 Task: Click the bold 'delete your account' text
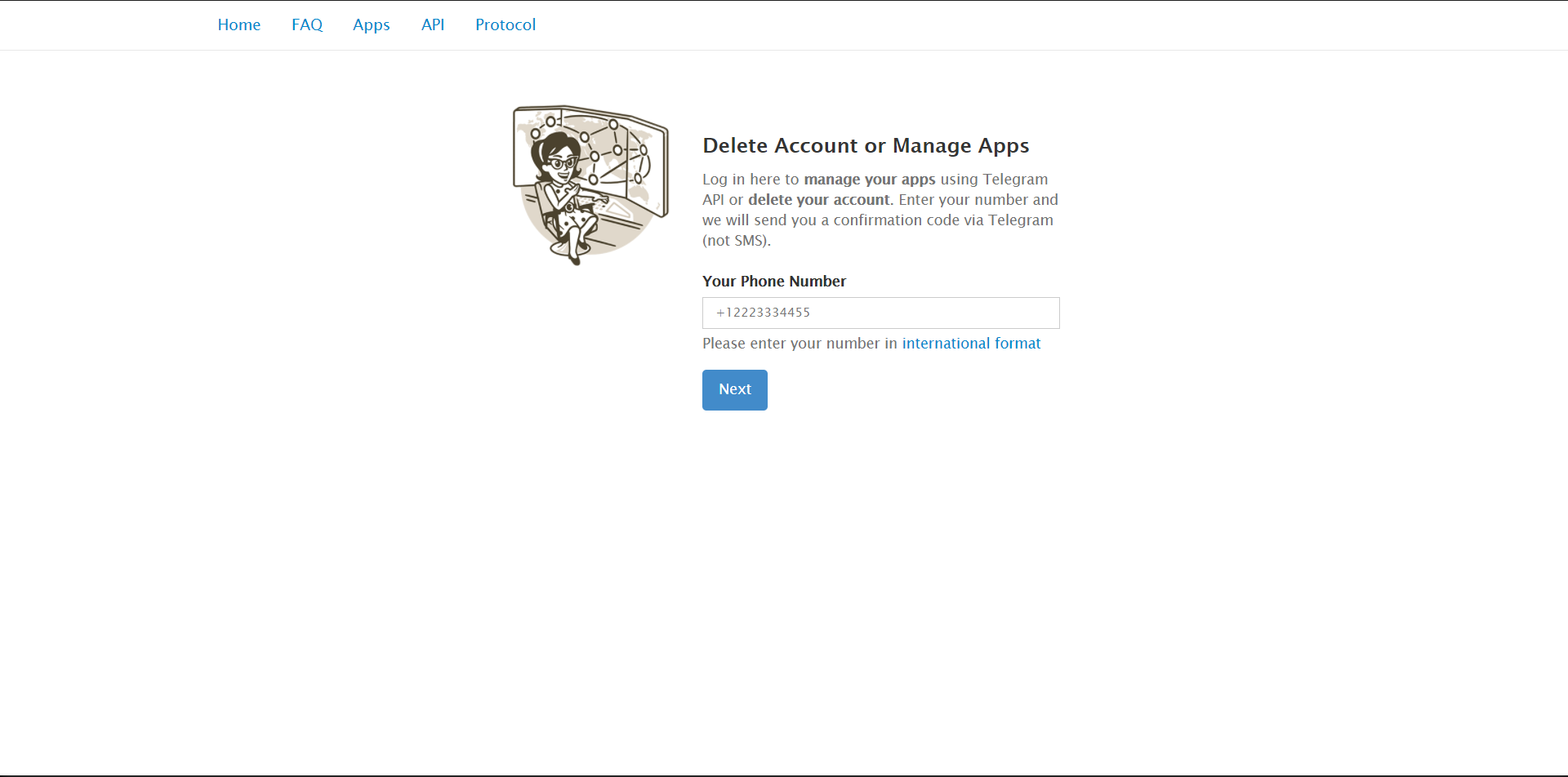(818, 200)
